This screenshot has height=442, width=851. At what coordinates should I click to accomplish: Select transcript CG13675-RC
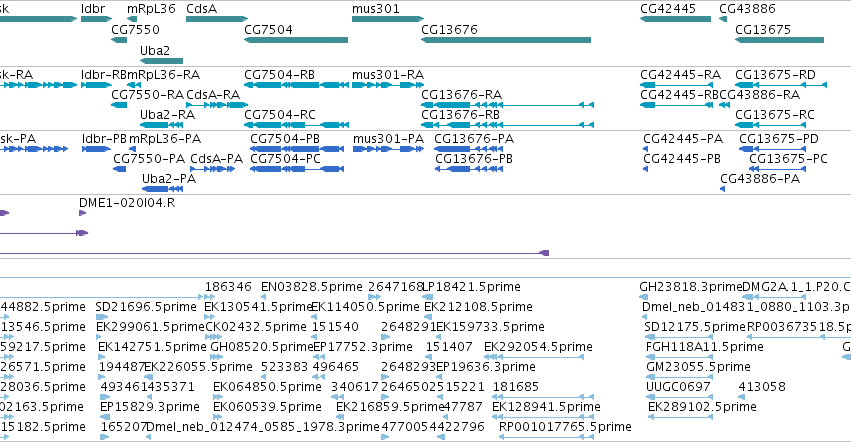[x=772, y=125]
